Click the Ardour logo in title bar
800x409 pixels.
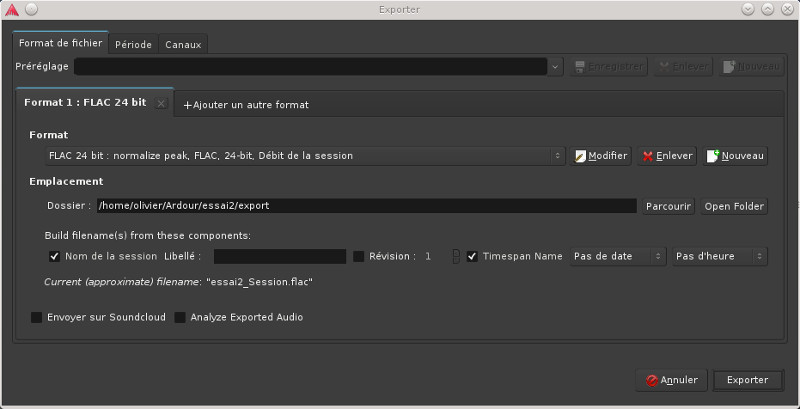point(11,9)
